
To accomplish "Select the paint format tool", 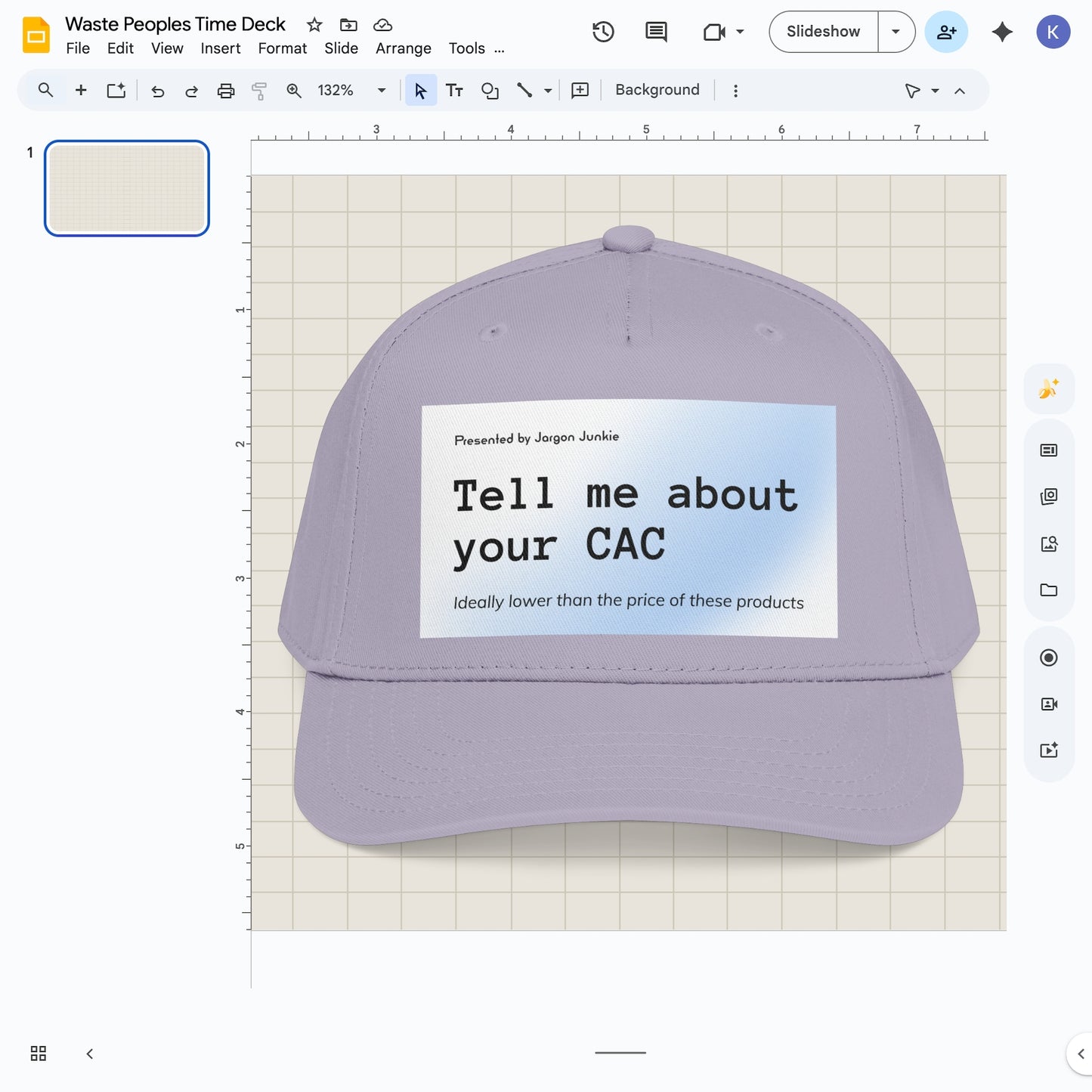I will click(x=259, y=90).
